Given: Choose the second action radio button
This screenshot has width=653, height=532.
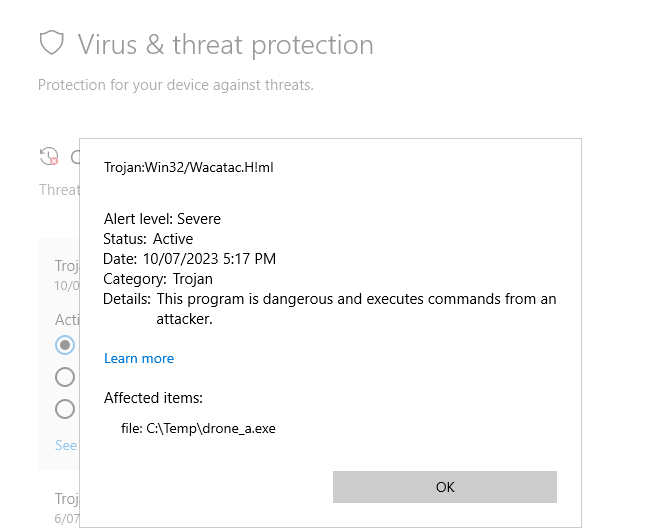Looking at the screenshot, I should click(65, 377).
